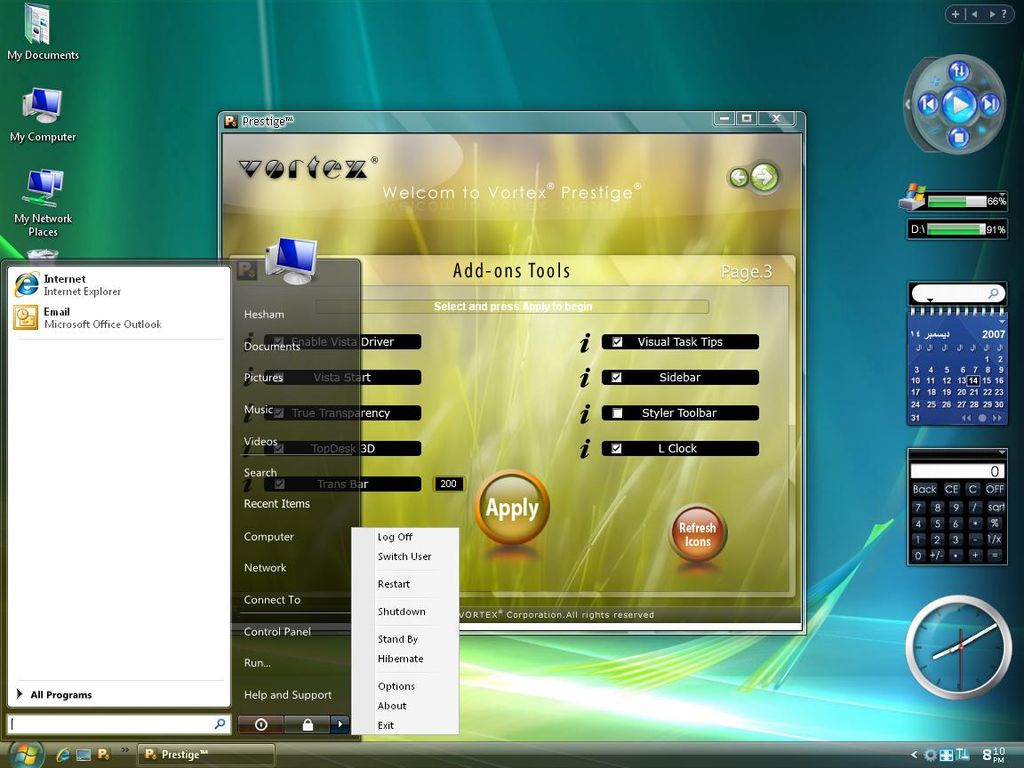Click the Trans Bar value field 200

[x=449, y=484]
